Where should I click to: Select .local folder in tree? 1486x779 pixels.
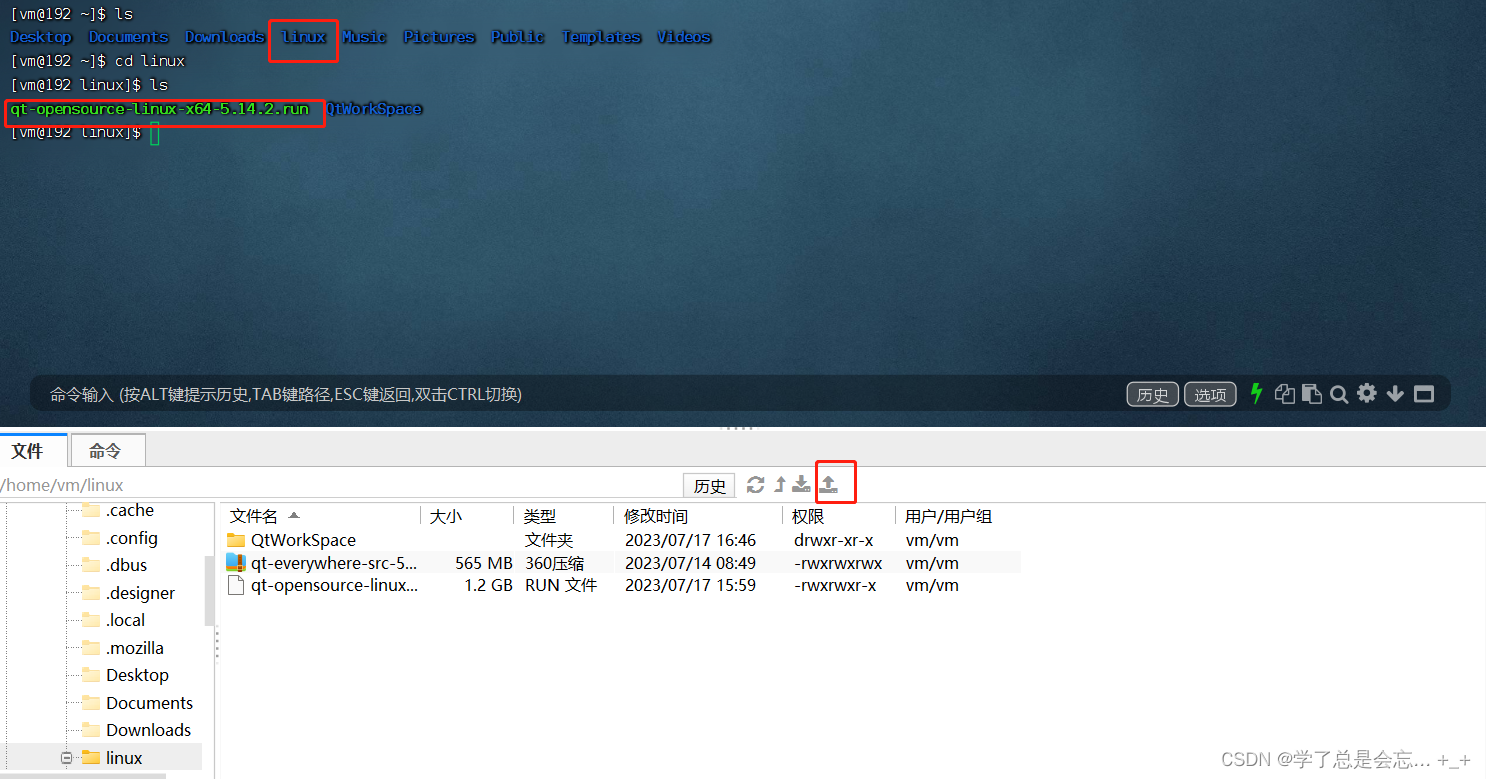pos(125,620)
